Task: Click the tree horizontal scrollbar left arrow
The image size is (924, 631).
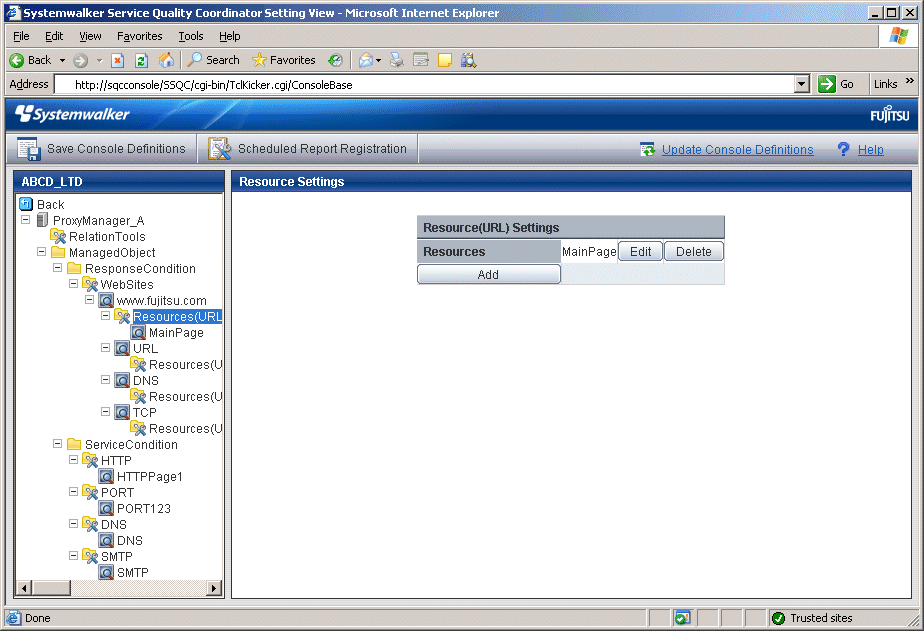Action: pos(24,588)
